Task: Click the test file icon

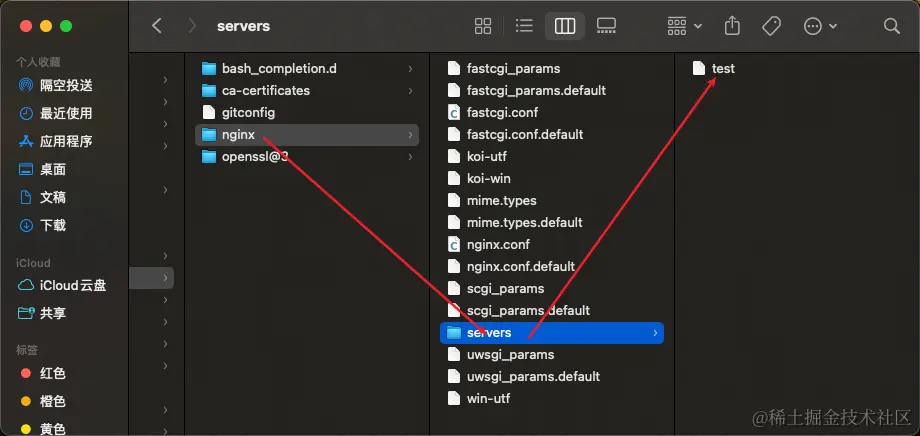Action: click(x=698, y=69)
